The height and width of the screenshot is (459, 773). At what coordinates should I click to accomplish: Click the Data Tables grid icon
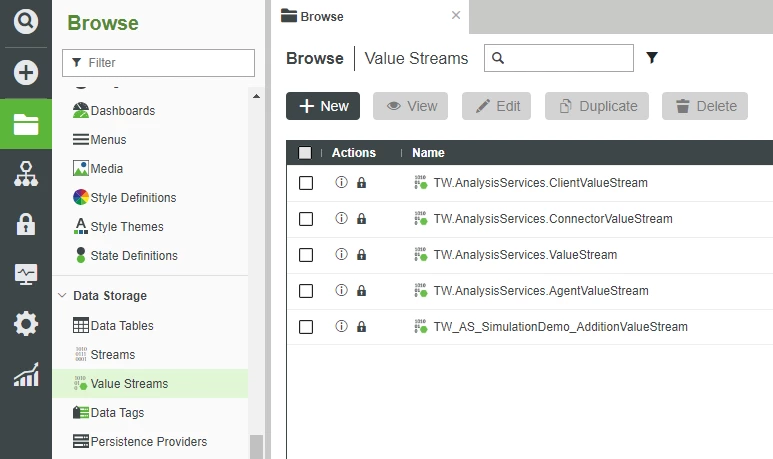pyautogui.click(x=81, y=325)
